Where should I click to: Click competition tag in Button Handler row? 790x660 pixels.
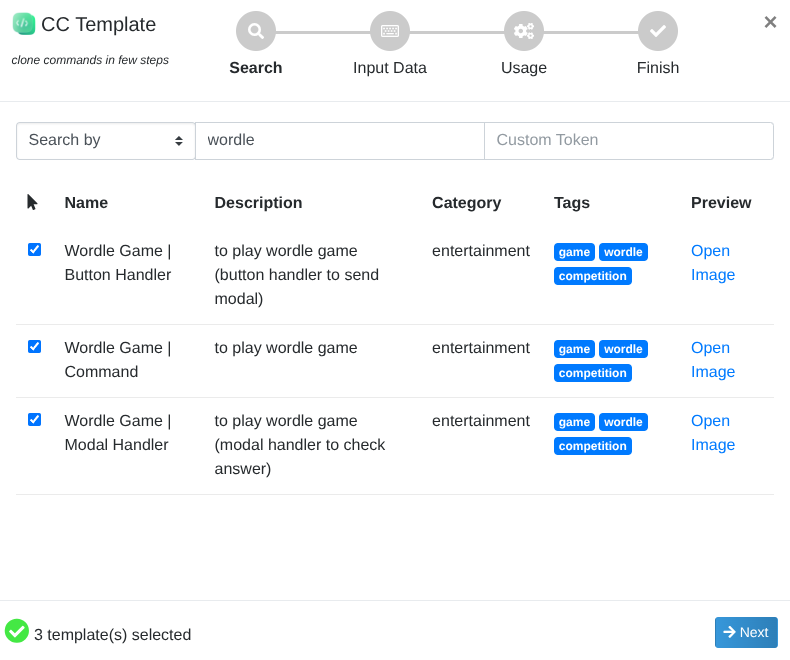coord(592,276)
